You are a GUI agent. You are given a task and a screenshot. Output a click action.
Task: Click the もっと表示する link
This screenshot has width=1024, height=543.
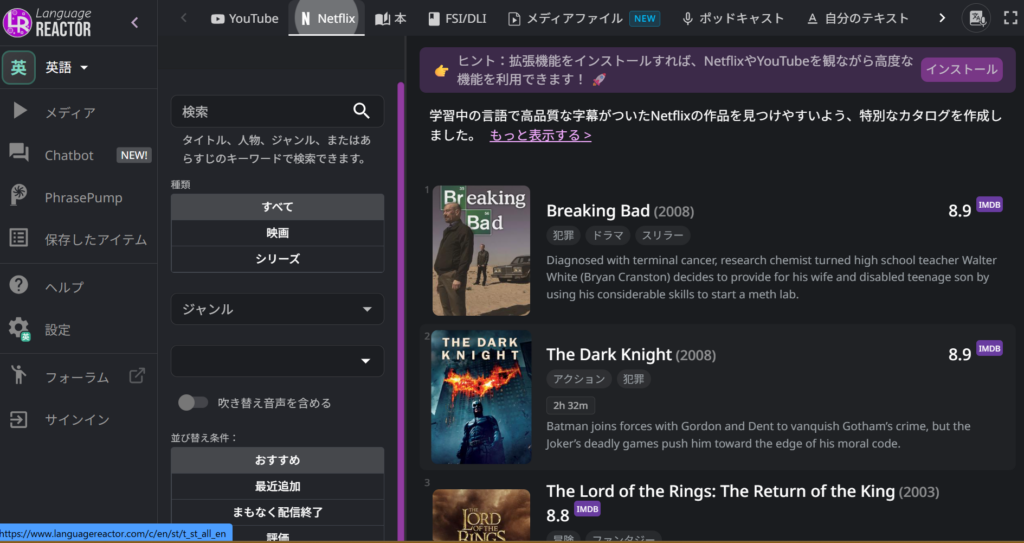(540, 135)
